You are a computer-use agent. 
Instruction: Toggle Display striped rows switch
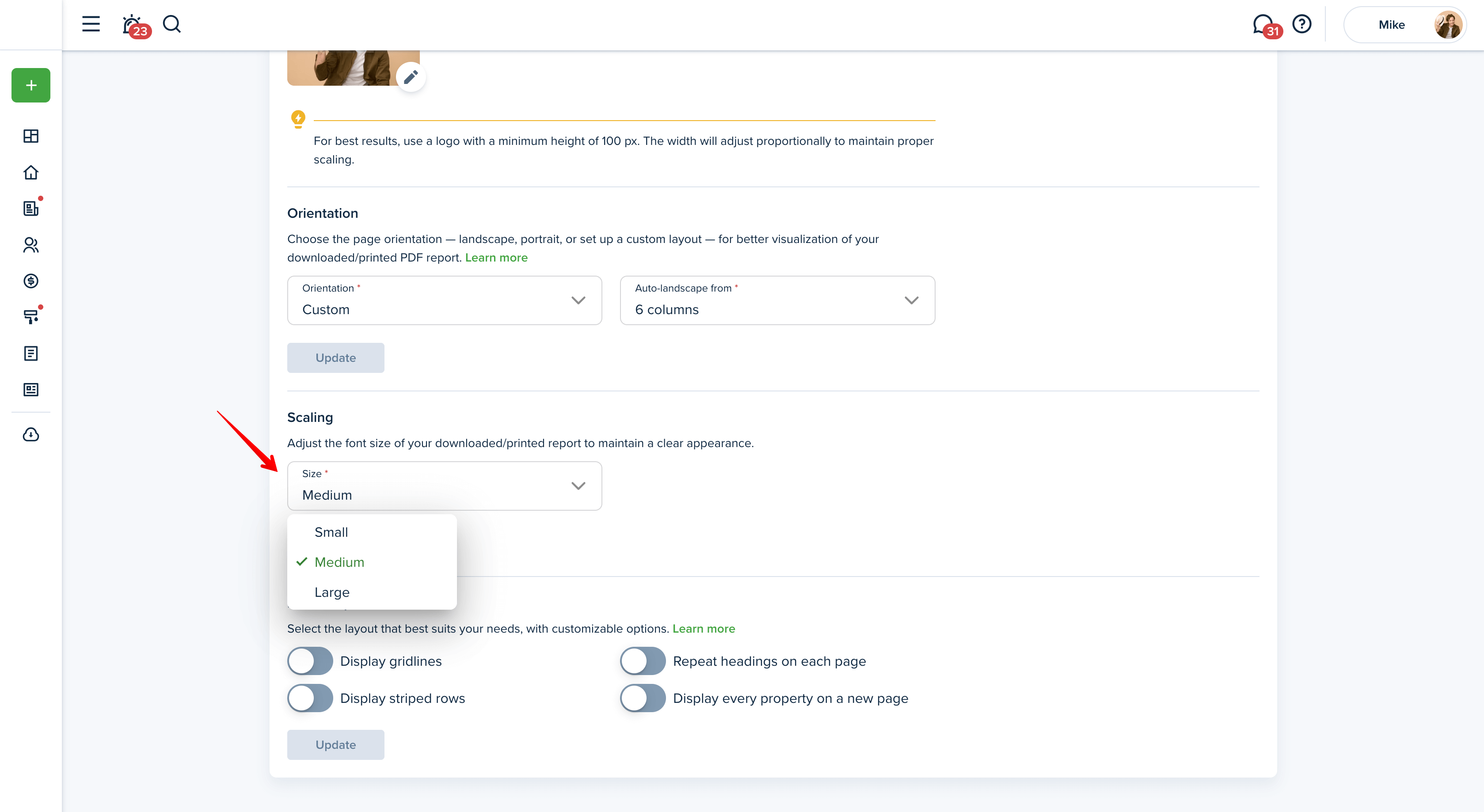(x=310, y=698)
